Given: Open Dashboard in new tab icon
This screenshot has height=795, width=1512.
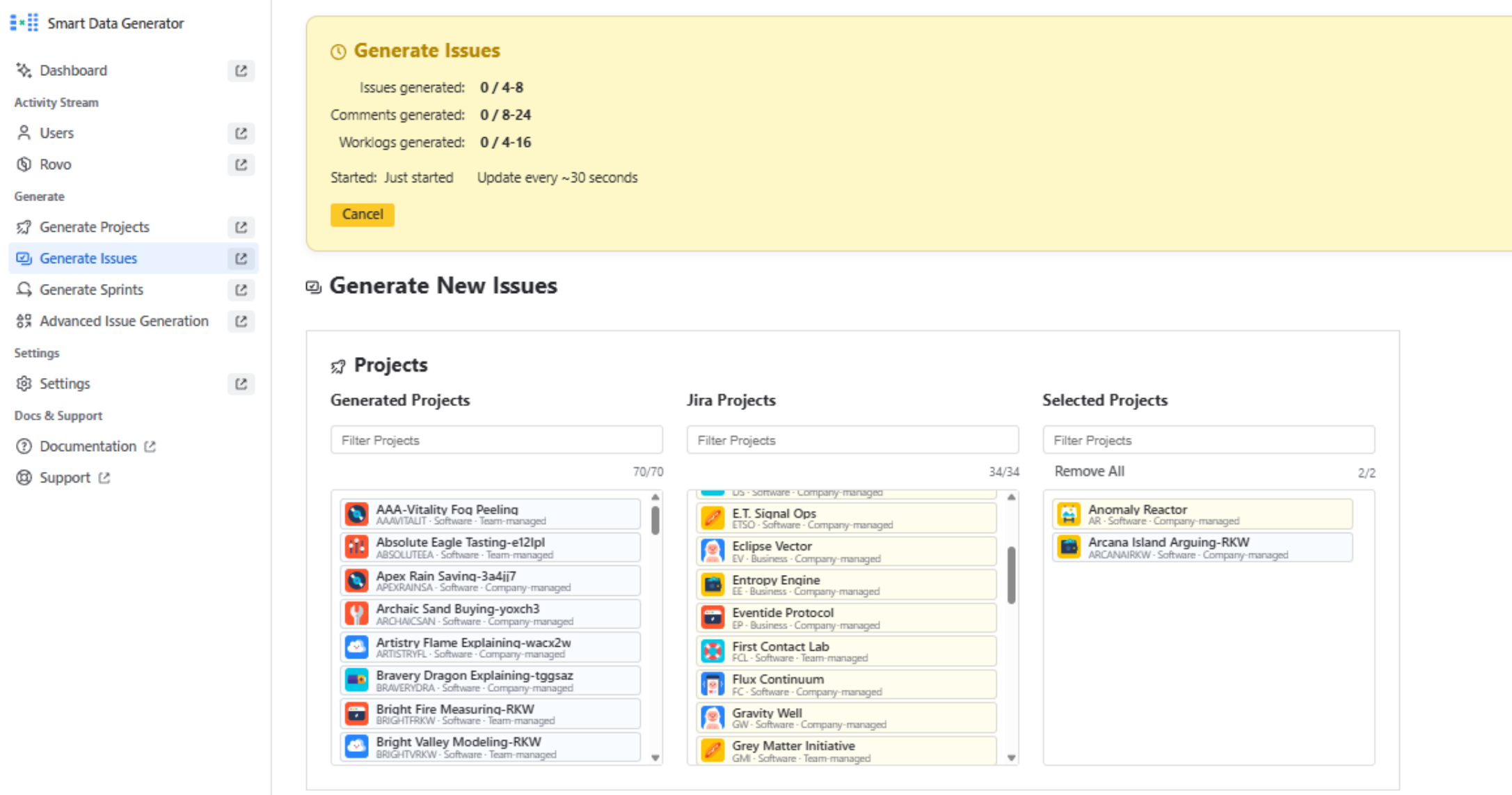Looking at the screenshot, I should [241, 71].
